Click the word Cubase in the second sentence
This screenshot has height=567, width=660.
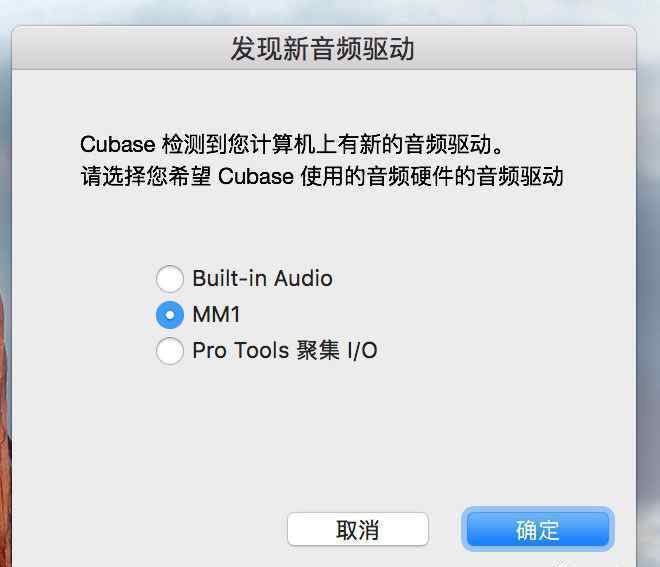coord(256,176)
